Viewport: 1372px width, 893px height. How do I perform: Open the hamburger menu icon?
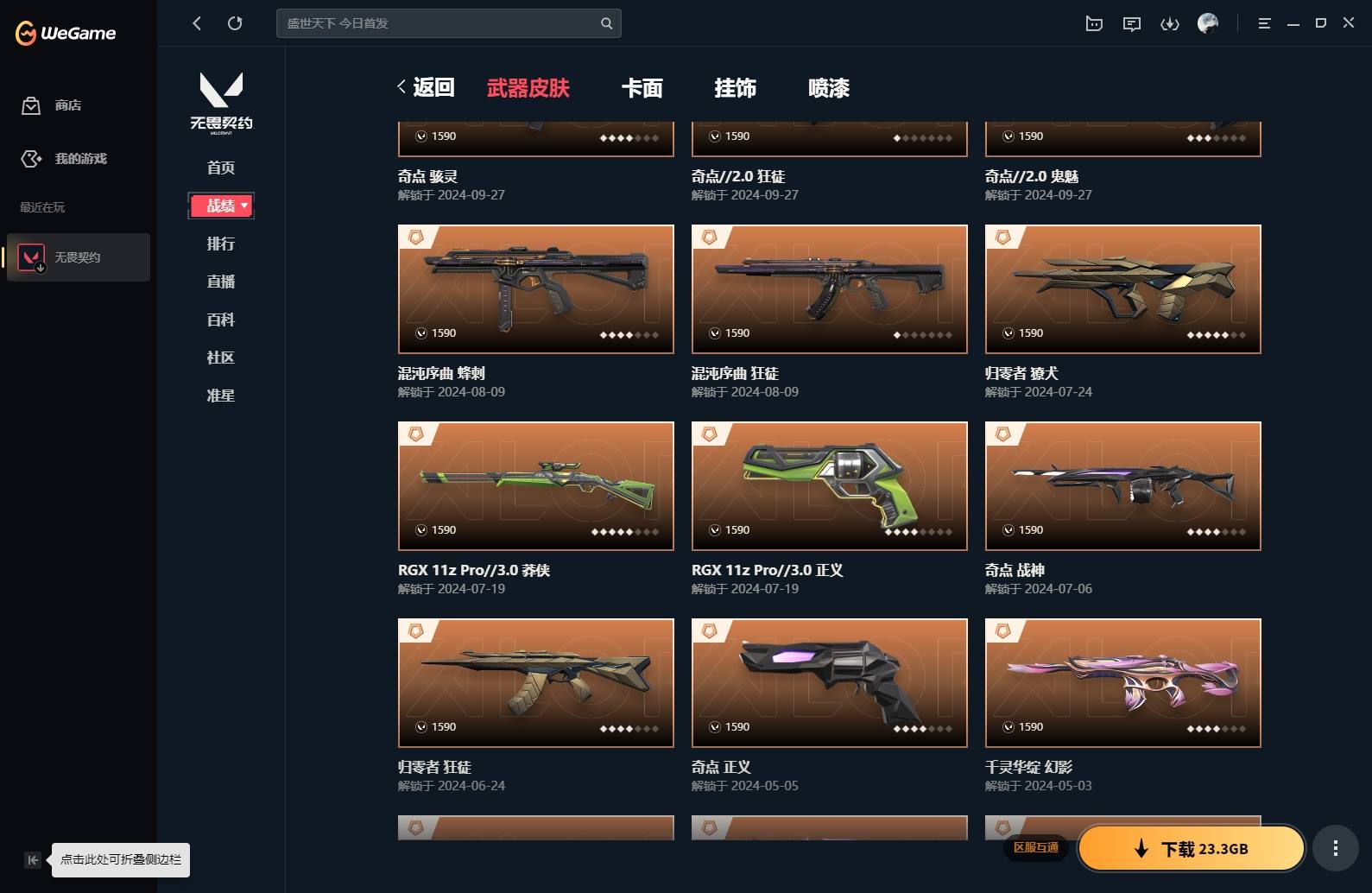click(1264, 23)
